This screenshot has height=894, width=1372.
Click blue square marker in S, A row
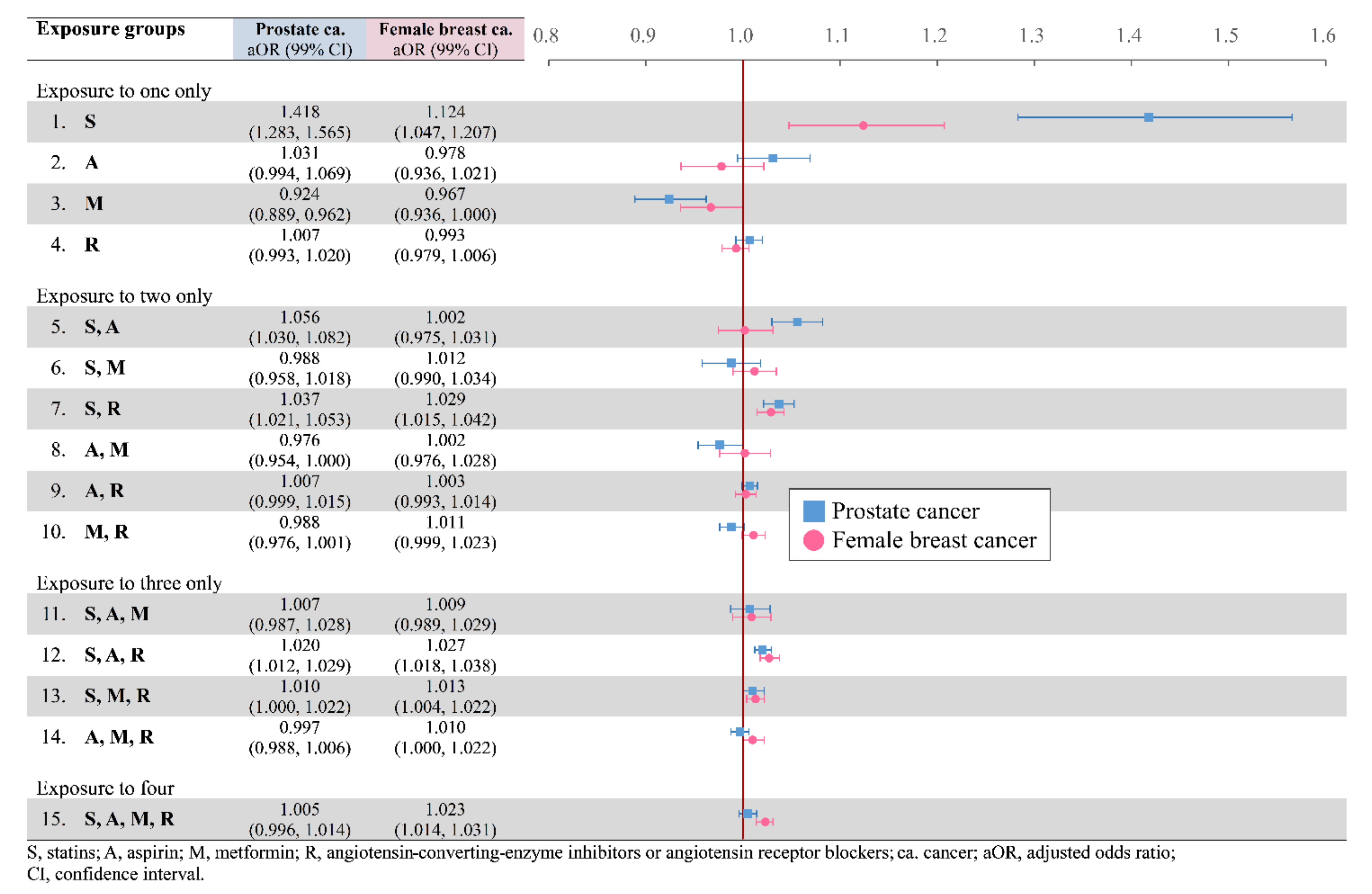(x=797, y=322)
